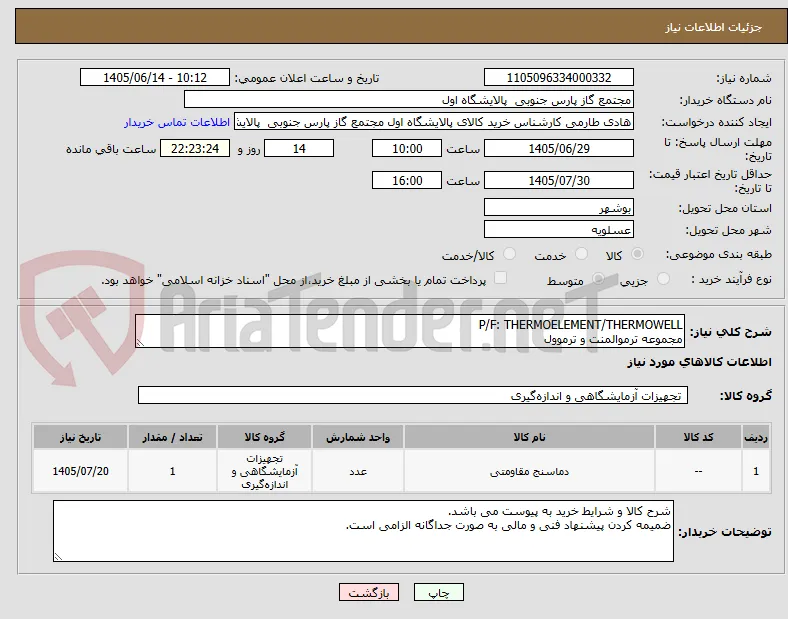
Task: Click the response deadline date 1405/06/29
Action: [558, 149]
